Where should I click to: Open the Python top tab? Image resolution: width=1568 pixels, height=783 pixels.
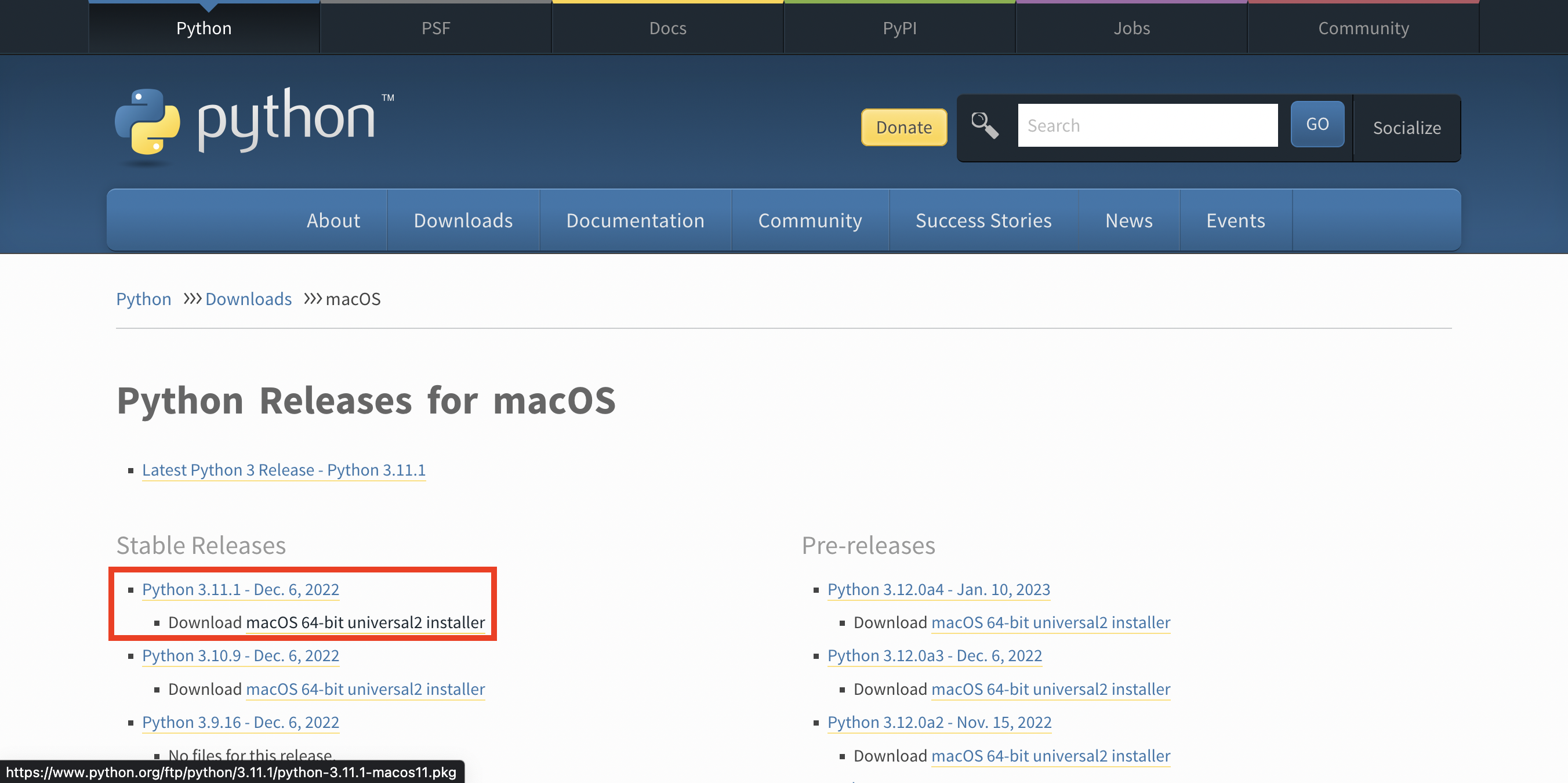click(204, 28)
